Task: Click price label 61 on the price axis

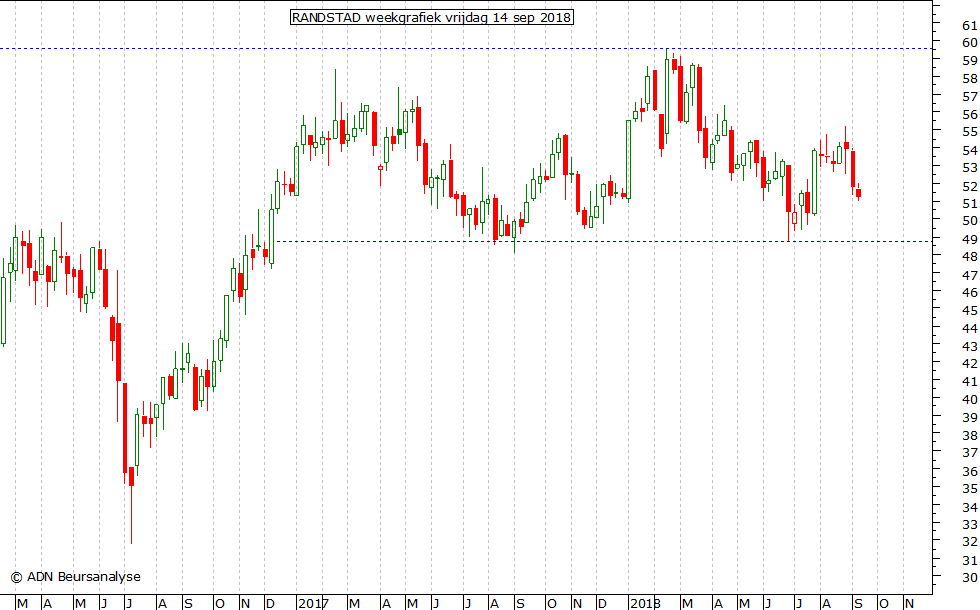Action: point(969,26)
